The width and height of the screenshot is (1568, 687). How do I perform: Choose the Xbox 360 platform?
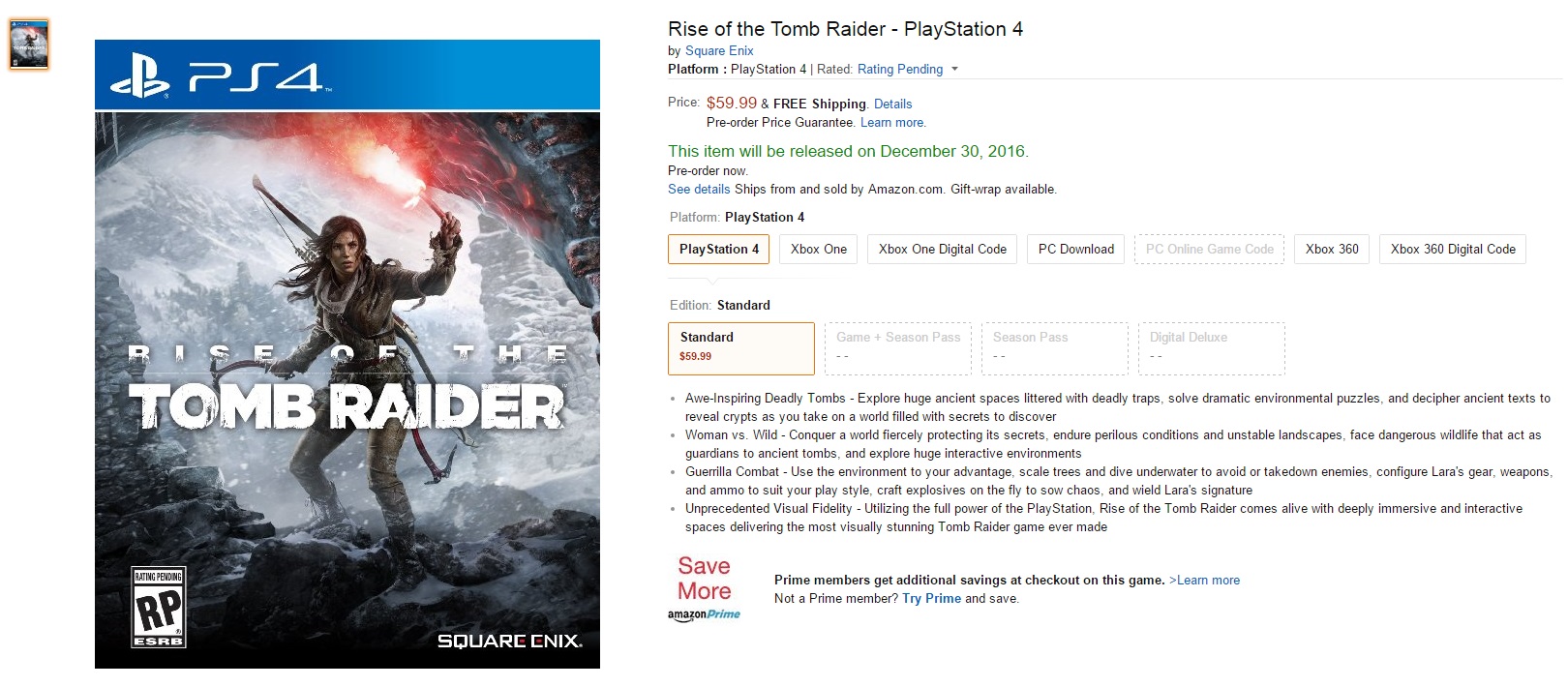1331,249
